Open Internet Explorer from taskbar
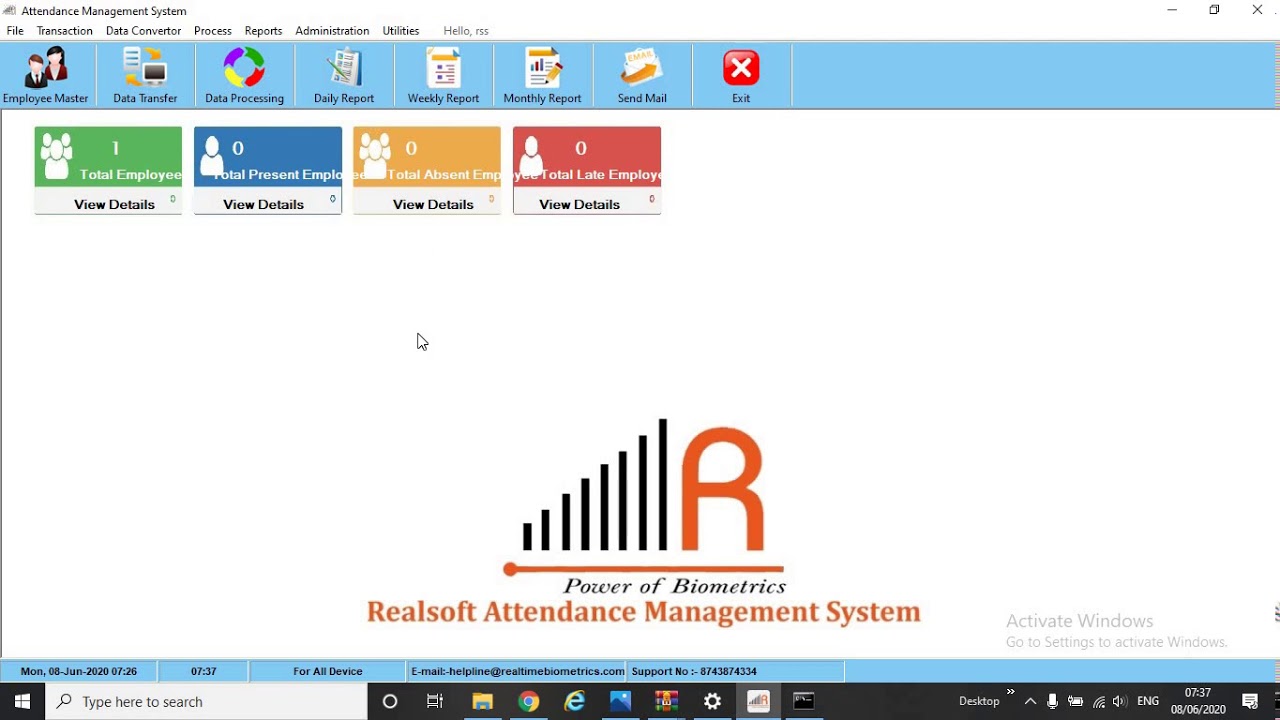Screen dimensions: 1280x720 coord(574,702)
